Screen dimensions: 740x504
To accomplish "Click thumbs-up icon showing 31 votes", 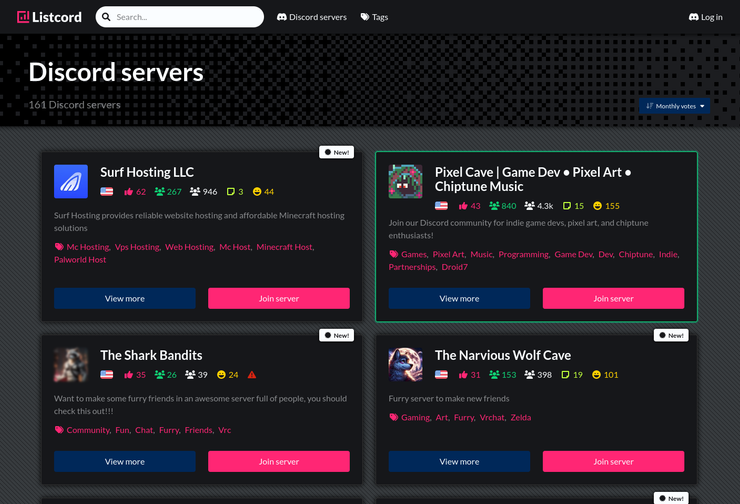I will pyautogui.click(x=463, y=375).
